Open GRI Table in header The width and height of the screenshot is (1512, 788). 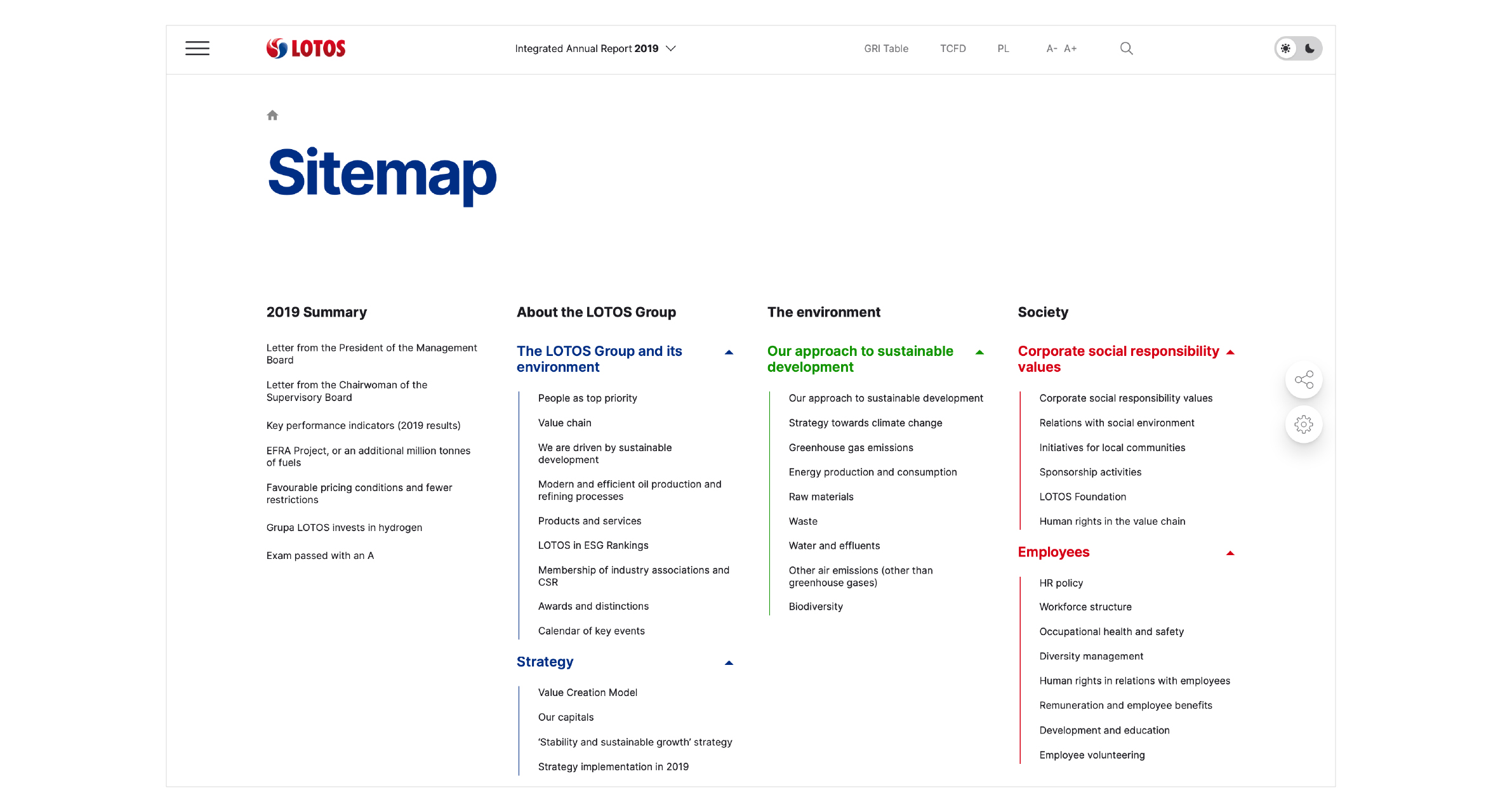pyautogui.click(x=886, y=48)
